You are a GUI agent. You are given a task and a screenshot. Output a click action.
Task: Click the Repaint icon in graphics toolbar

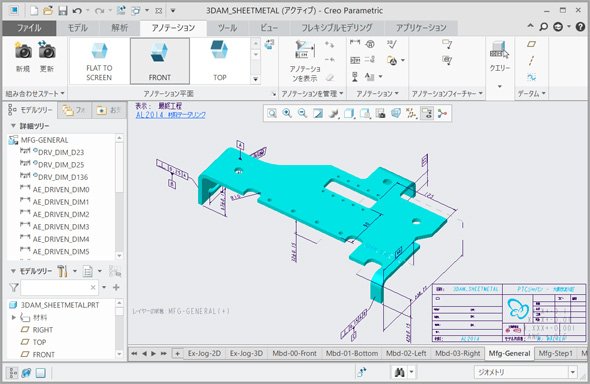(318, 113)
